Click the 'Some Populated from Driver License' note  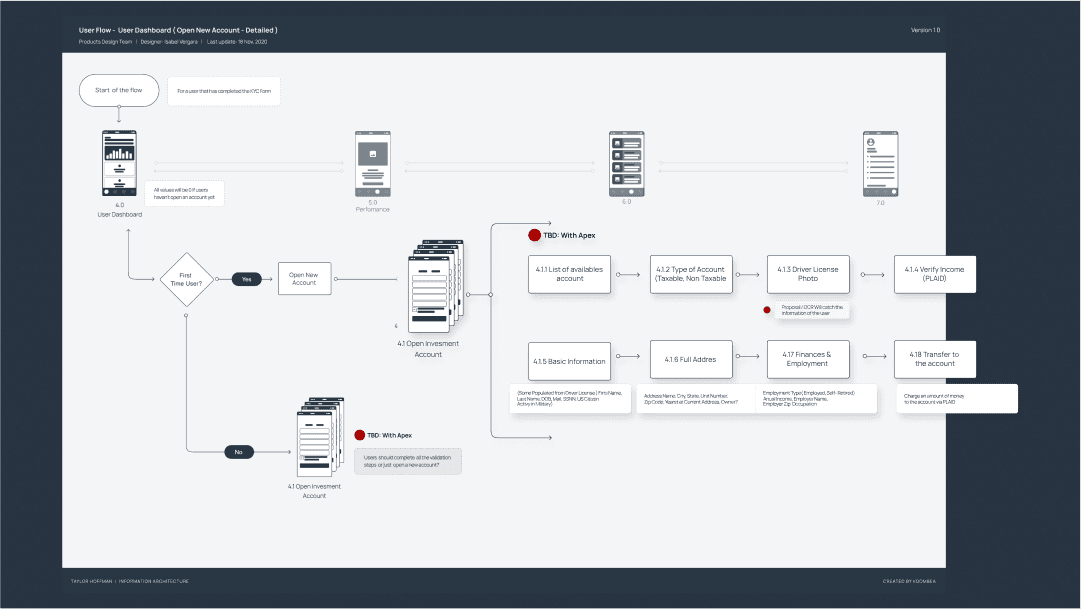(569, 399)
